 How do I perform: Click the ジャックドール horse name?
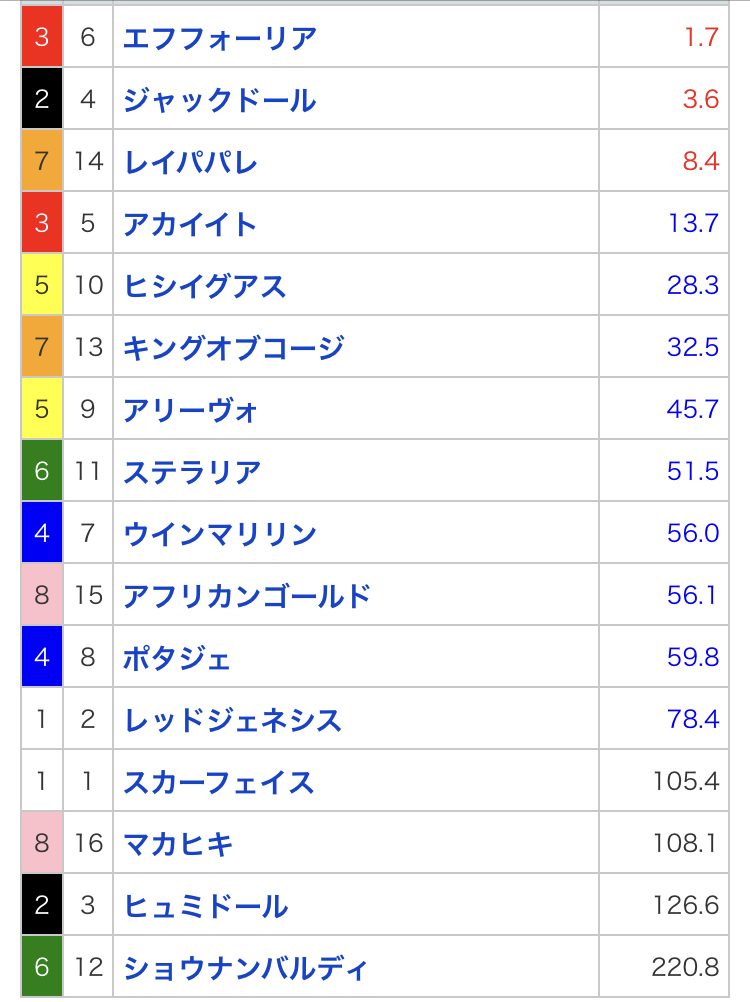click(x=220, y=100)
